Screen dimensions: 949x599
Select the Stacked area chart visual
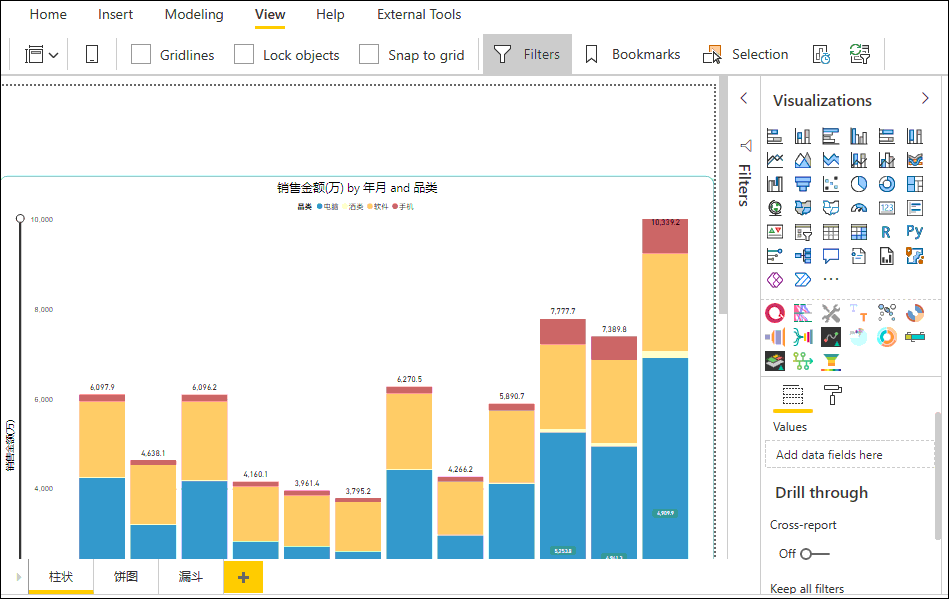point(830,160)
